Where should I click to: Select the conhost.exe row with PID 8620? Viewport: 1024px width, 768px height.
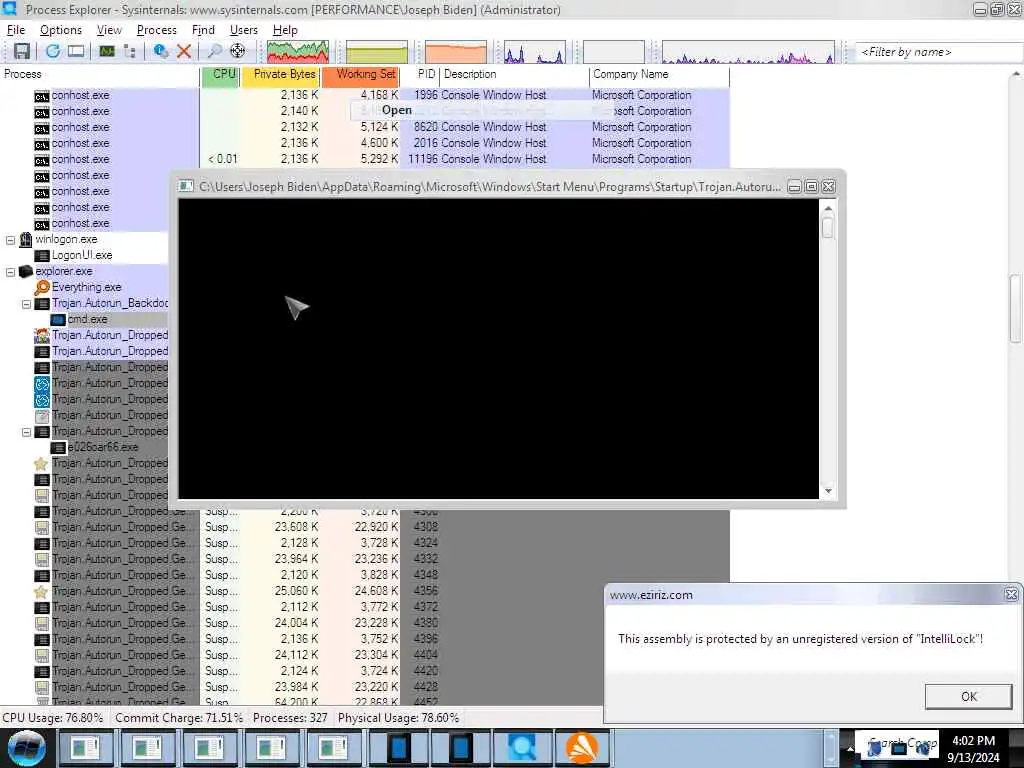(x=364, y=127)
